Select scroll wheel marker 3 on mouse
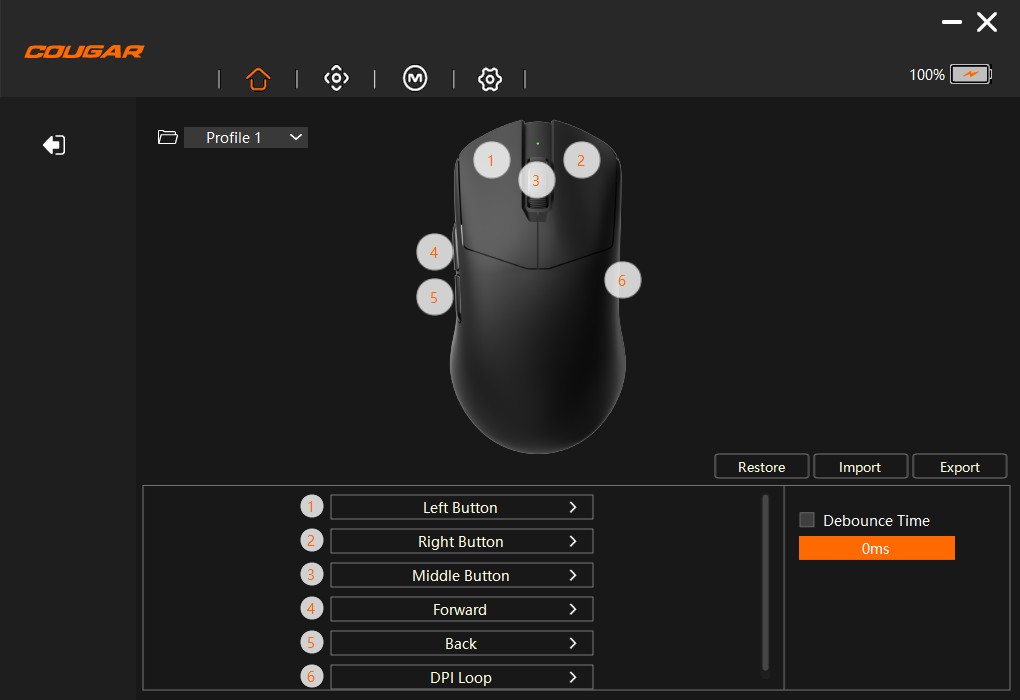Screen dimensions: 1020x700 [537, 181]
